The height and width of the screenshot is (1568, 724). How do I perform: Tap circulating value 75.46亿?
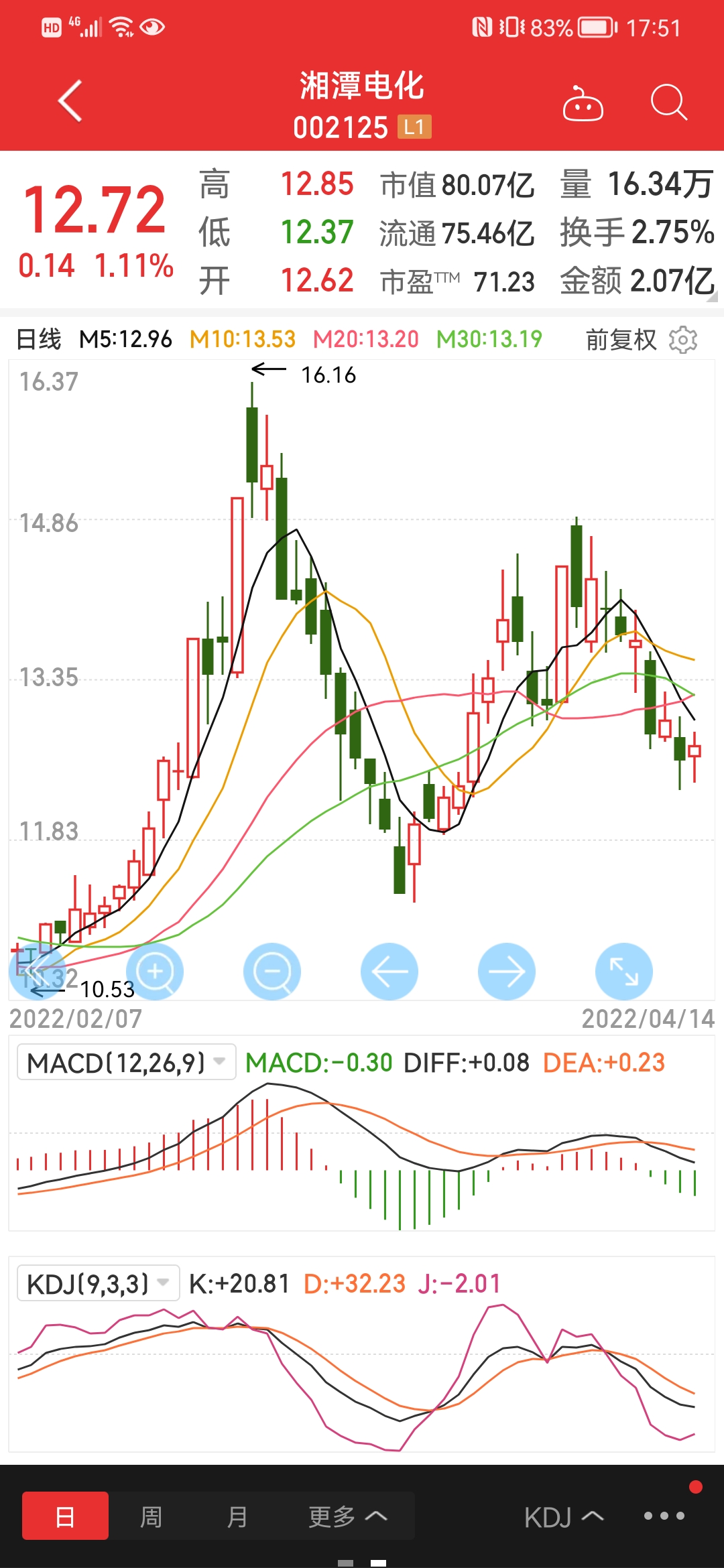488,233
